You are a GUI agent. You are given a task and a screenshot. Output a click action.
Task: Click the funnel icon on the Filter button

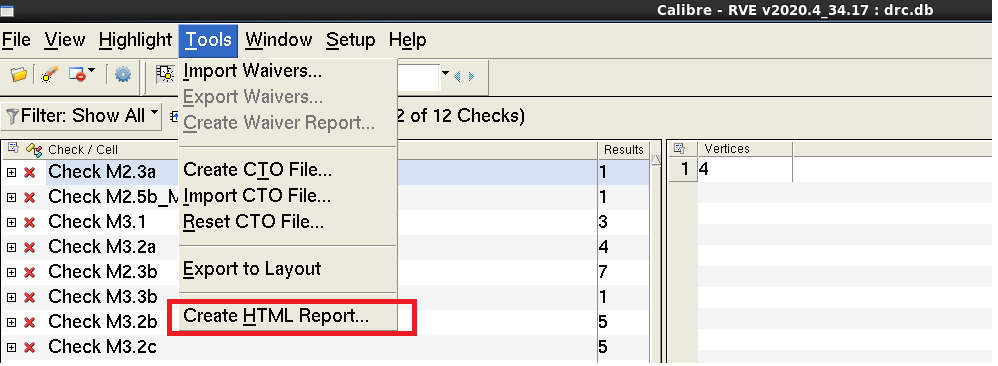click(x=12, y=116)
